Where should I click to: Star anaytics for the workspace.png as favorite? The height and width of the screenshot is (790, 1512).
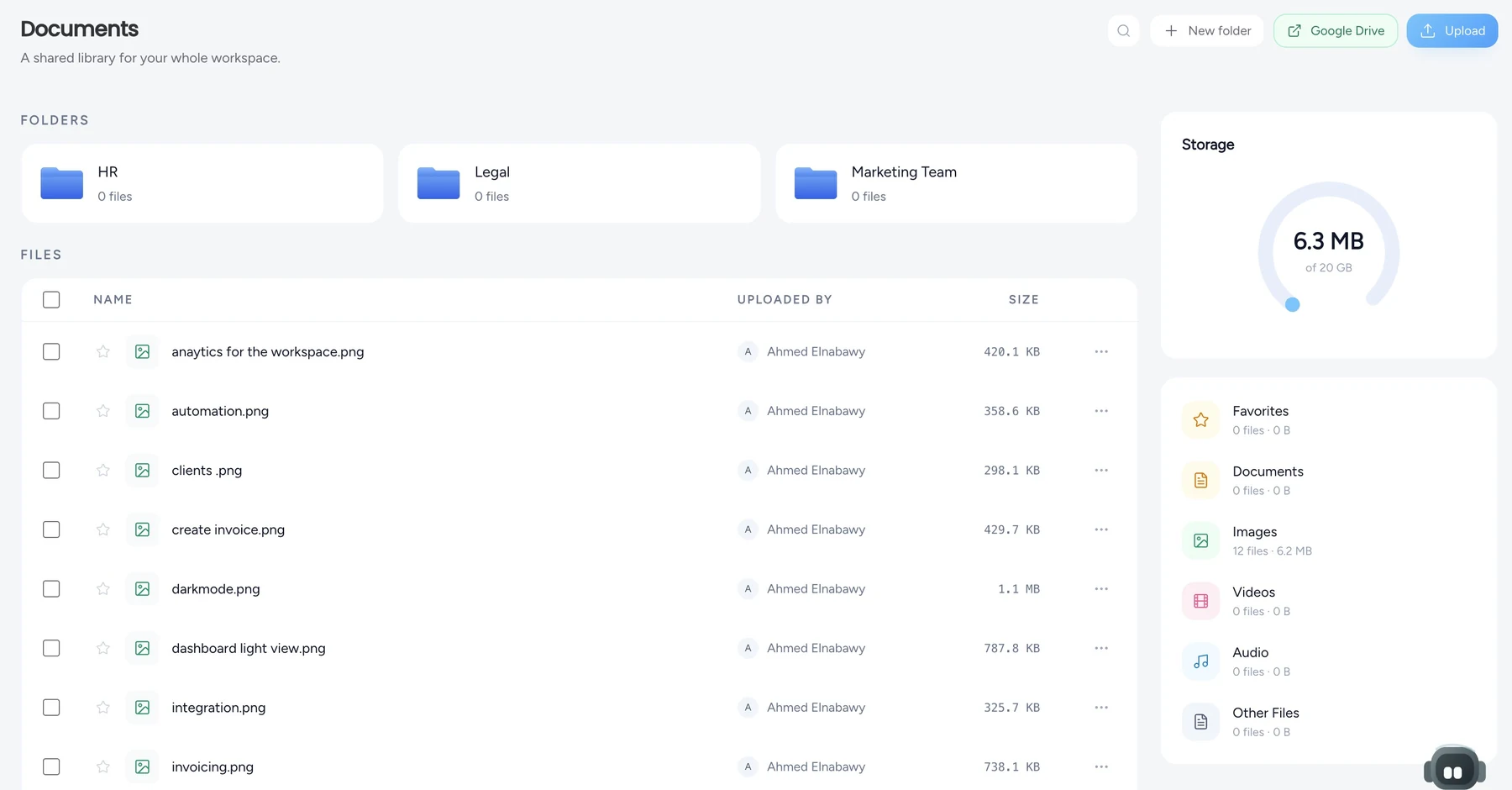point(103,351)
